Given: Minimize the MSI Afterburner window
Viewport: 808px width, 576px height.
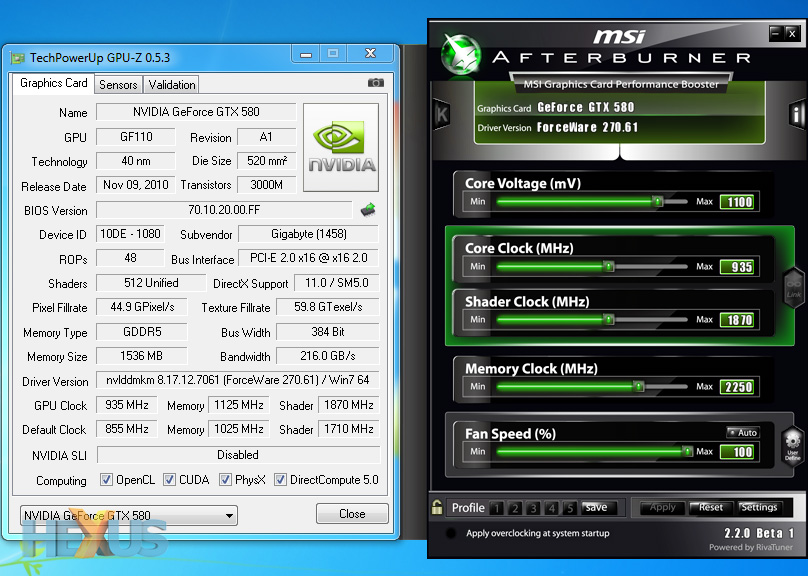Looking at the screenshot, I should point(776,33).
